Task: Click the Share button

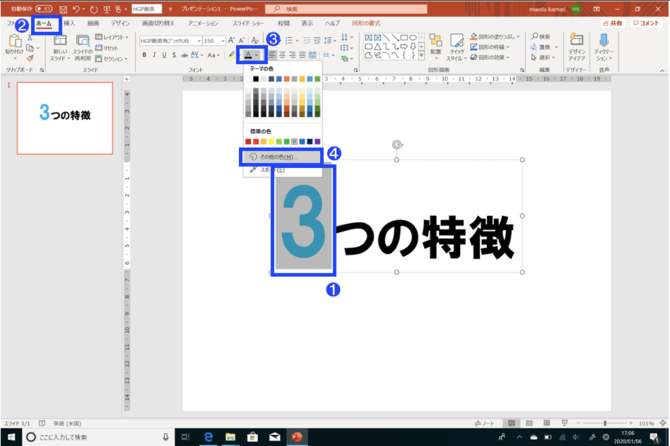Action: 613,23
